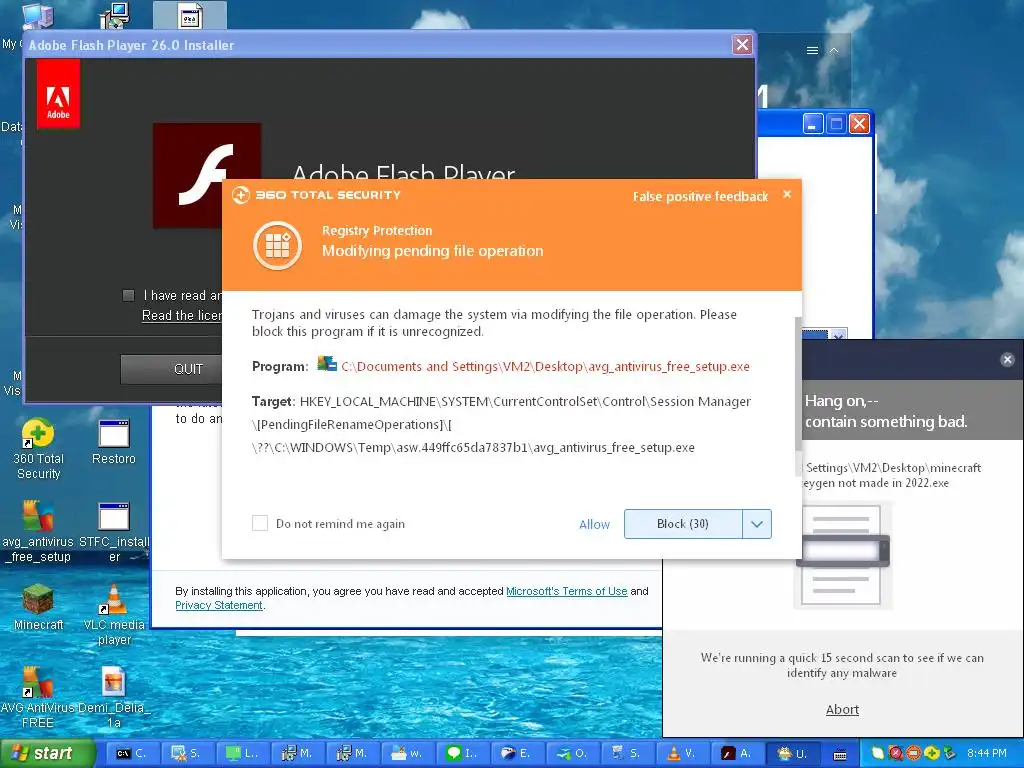The height and width of the screenshot is (768, 1024).
Task: Tick the I have read license checkbox
Action: pyautogui.click(x=129, y=295)
